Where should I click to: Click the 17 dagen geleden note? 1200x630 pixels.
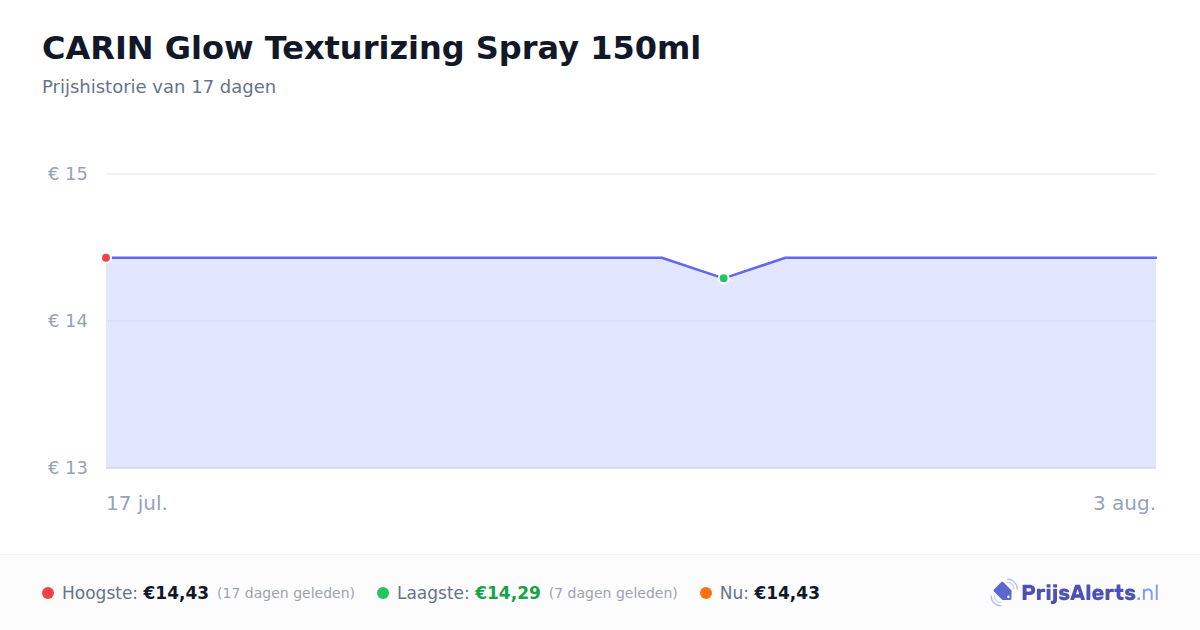(286, 593)
